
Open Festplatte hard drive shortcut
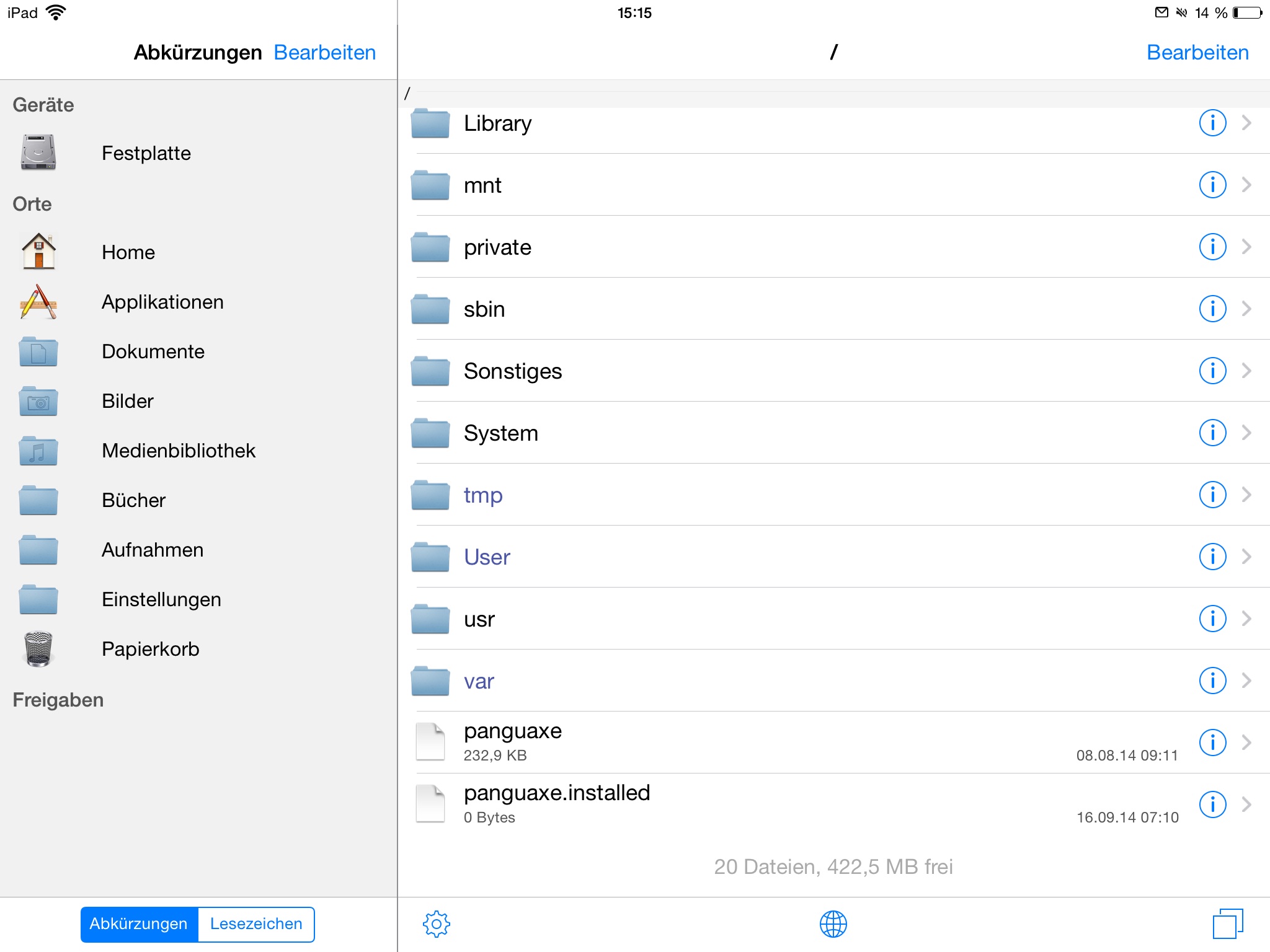click(x=146, y=153)
